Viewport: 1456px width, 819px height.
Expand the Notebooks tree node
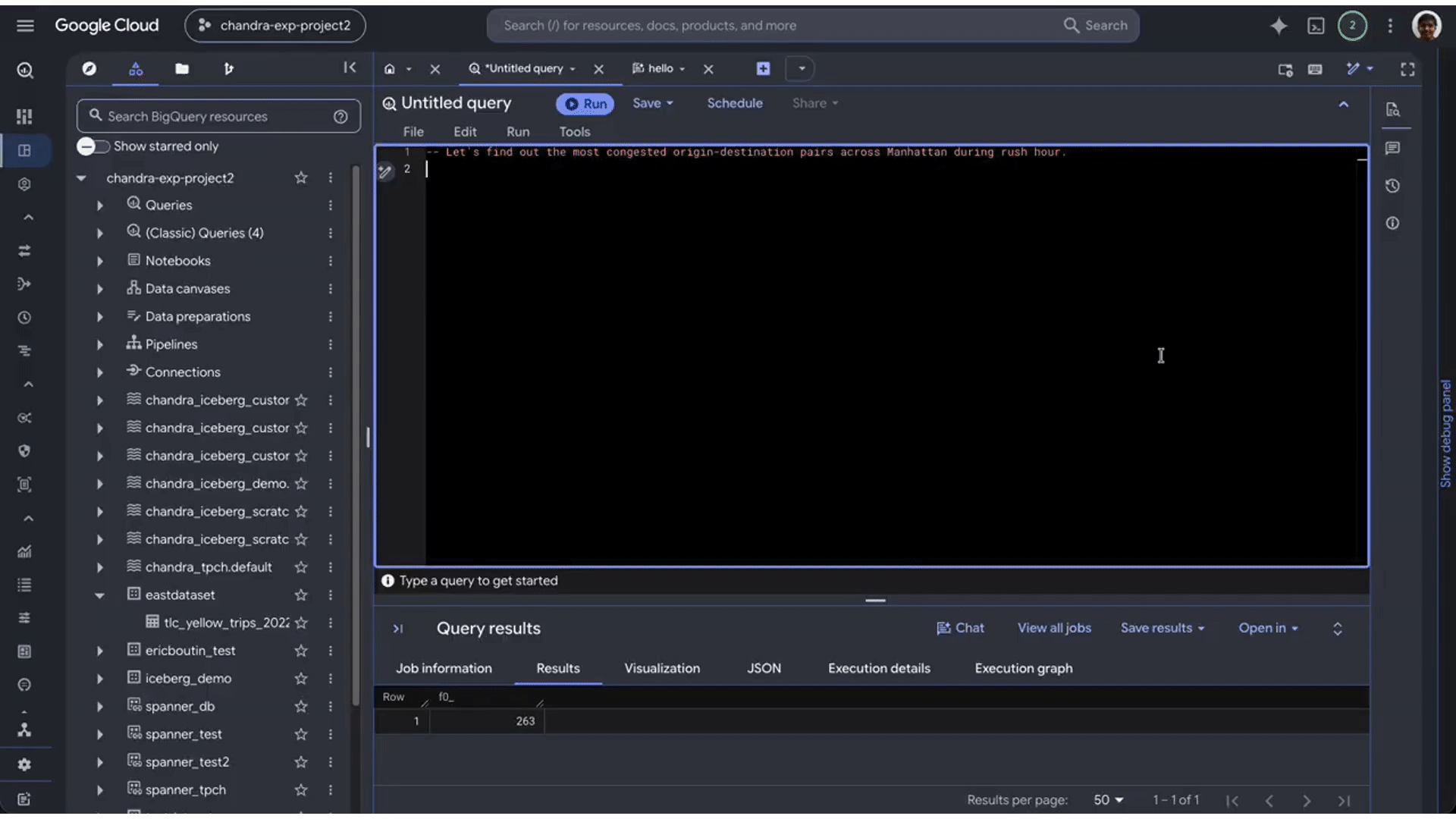tap(99, 262)
